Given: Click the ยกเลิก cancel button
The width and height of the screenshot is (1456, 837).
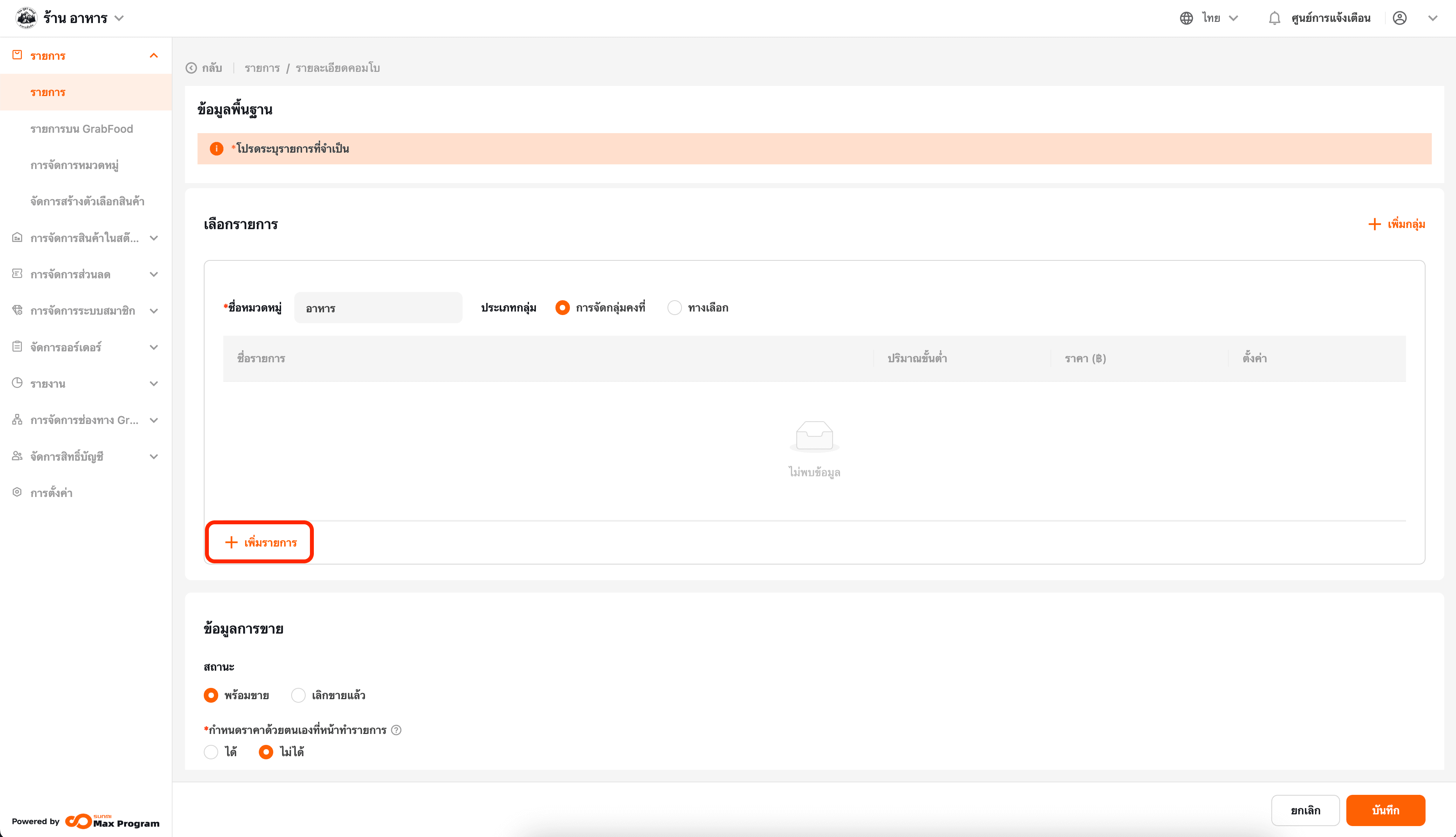Looking at the screenshot, I should tap(1305, 810).
